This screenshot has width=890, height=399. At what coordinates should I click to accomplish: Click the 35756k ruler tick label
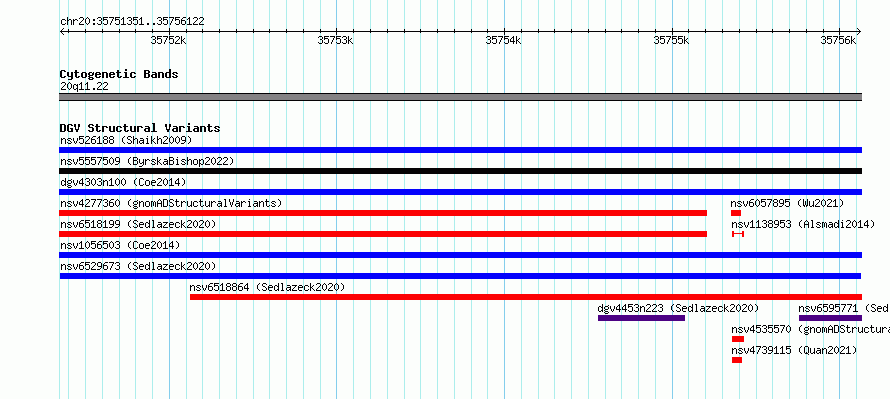click(838, 40)
